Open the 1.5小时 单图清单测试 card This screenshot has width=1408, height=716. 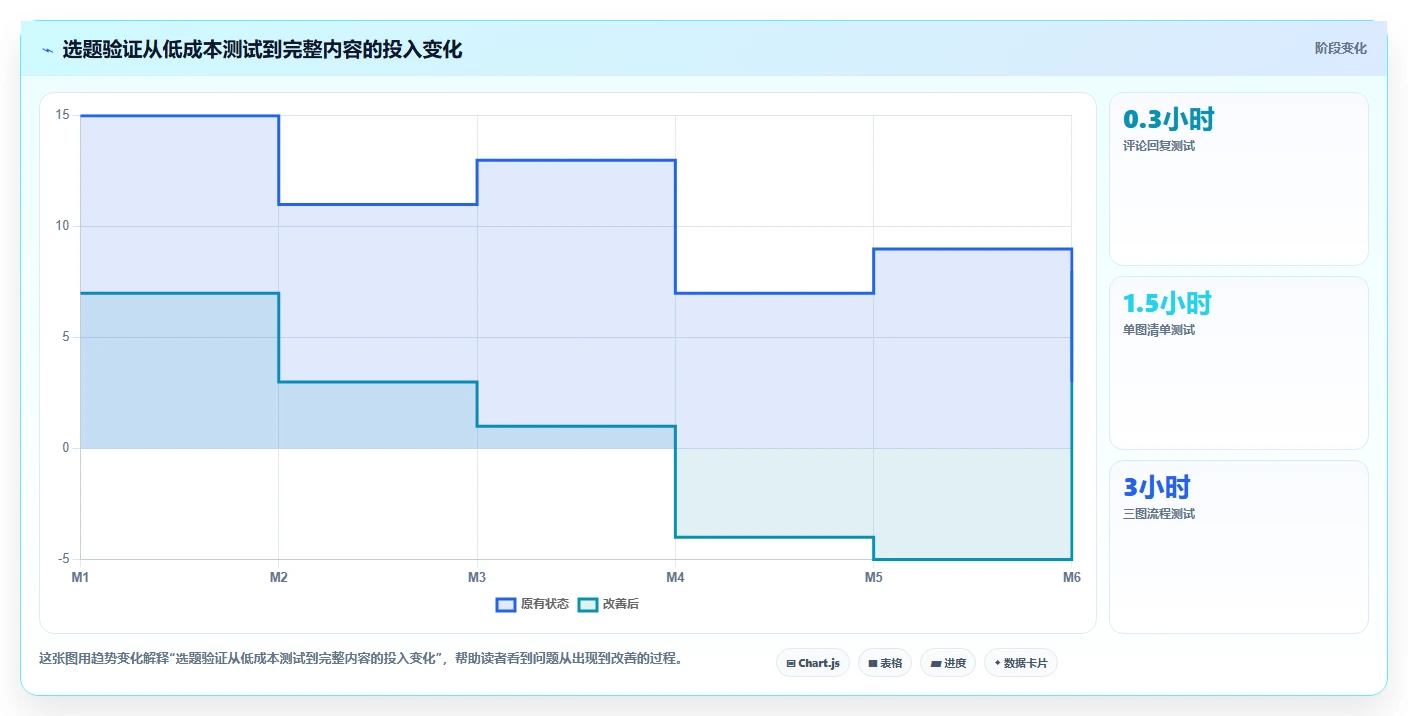tap(1239, 363)
